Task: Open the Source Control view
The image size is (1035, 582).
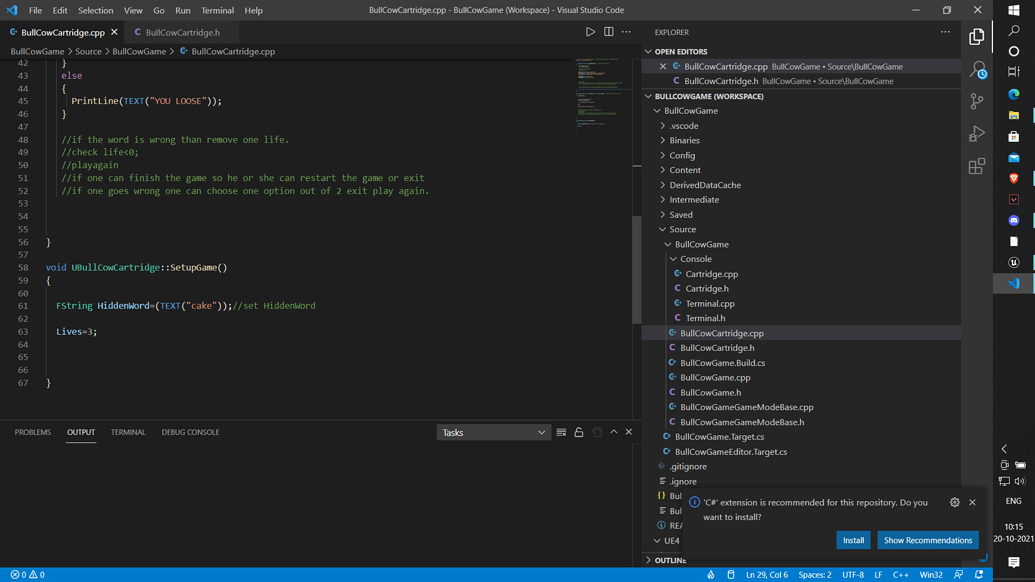Action: click(x=977, y=101)
